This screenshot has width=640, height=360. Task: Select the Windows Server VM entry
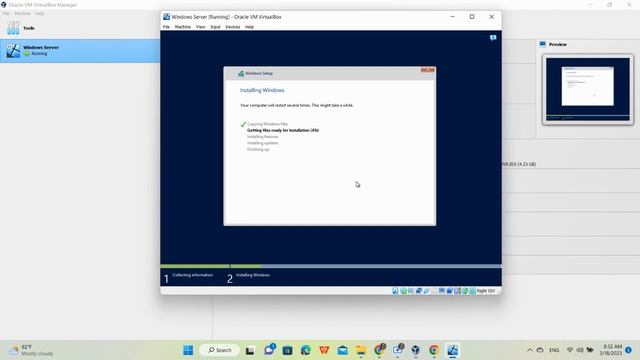[80, 51]
